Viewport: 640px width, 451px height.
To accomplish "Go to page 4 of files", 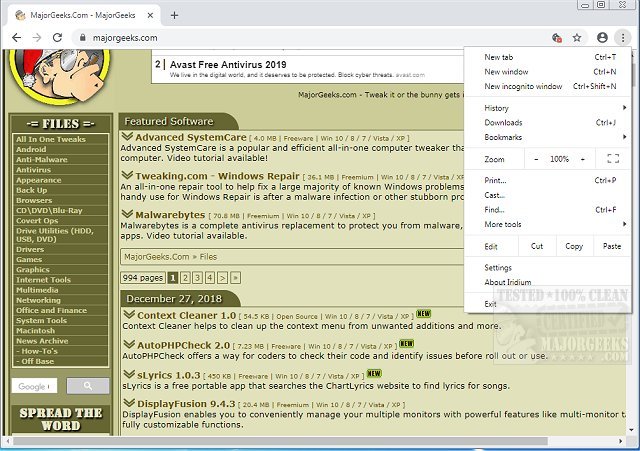I will (x=210, y=278).
